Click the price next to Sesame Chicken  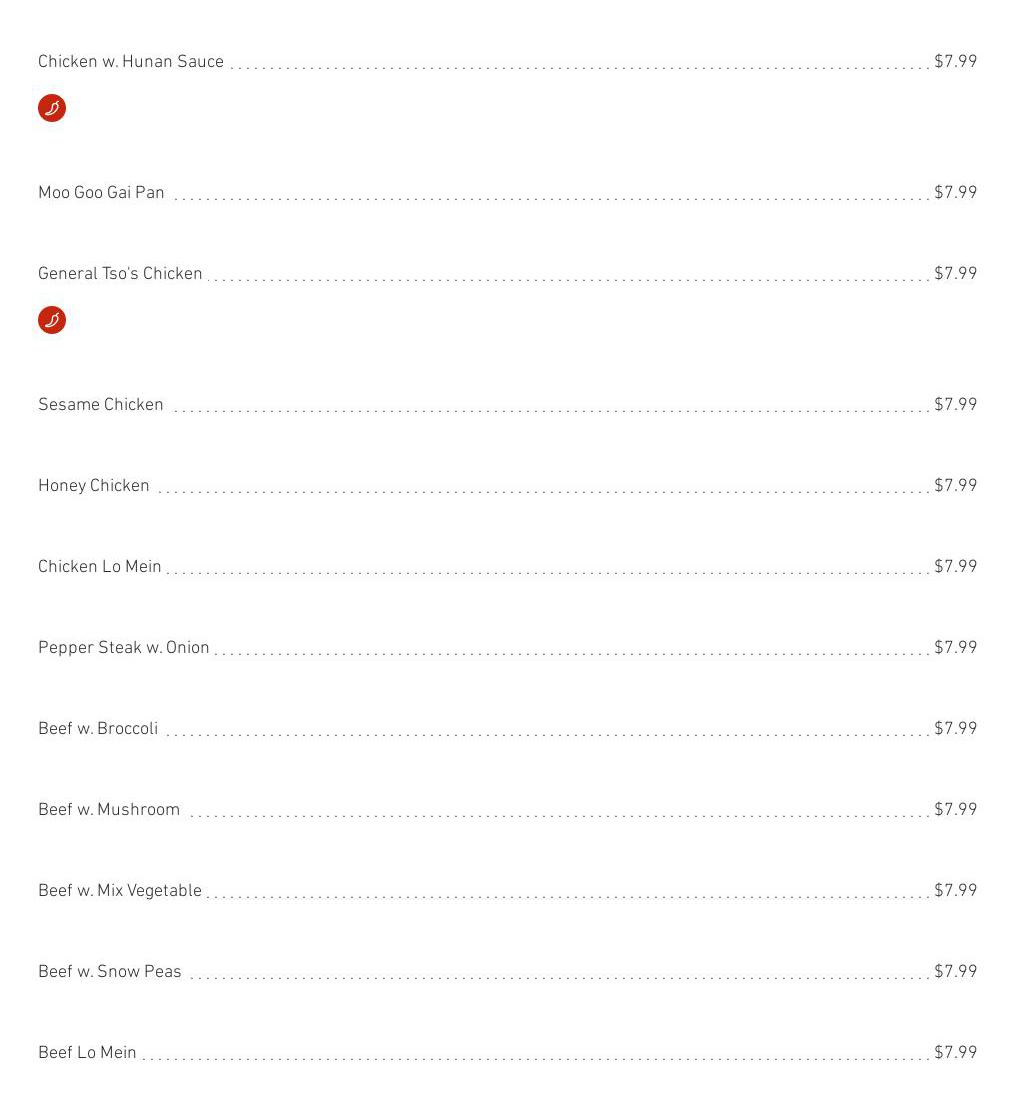tap(955, 405)
